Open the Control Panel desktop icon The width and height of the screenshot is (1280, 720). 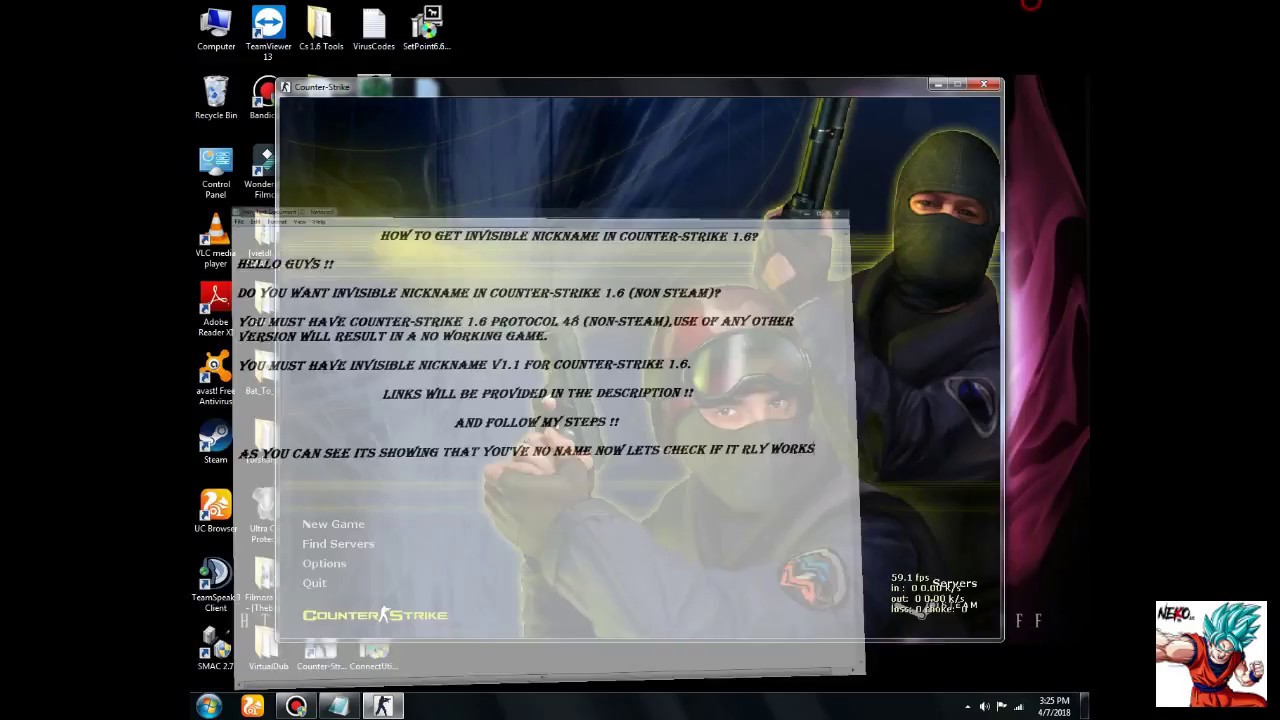coord(216,172)
